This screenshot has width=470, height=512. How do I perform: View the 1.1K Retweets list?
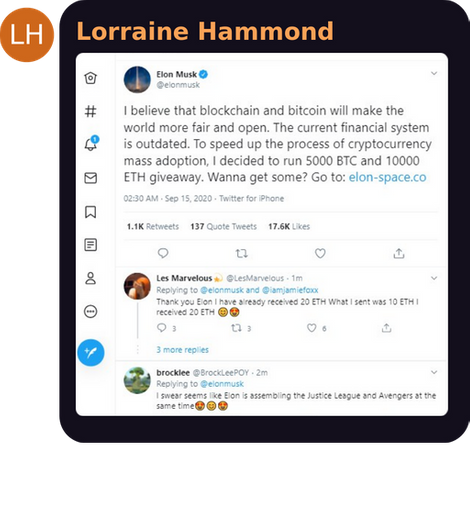point(153,227)
